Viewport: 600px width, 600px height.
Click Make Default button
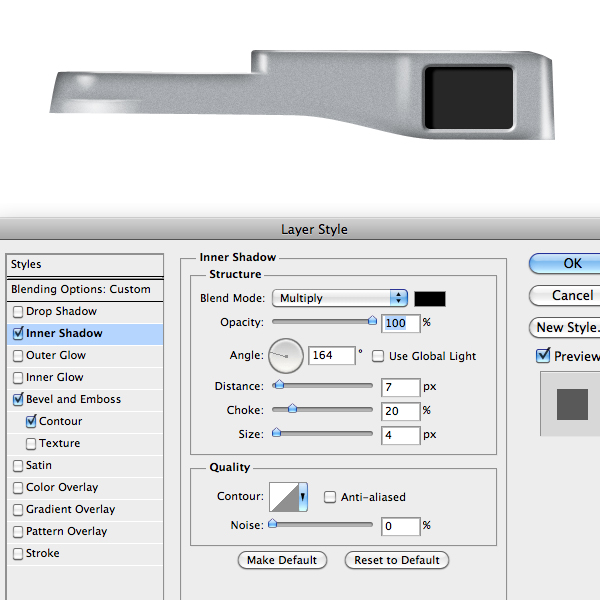[x=282, y=560]
